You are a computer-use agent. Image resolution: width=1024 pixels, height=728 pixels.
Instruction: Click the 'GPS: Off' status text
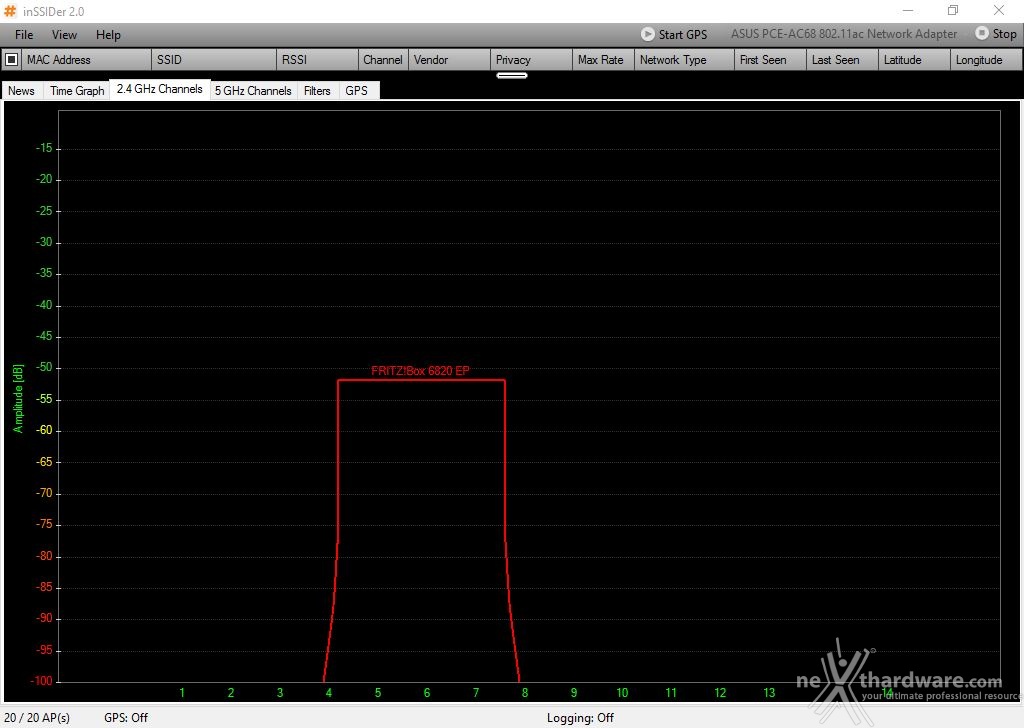pyautogui.click(x=126, y=718)
